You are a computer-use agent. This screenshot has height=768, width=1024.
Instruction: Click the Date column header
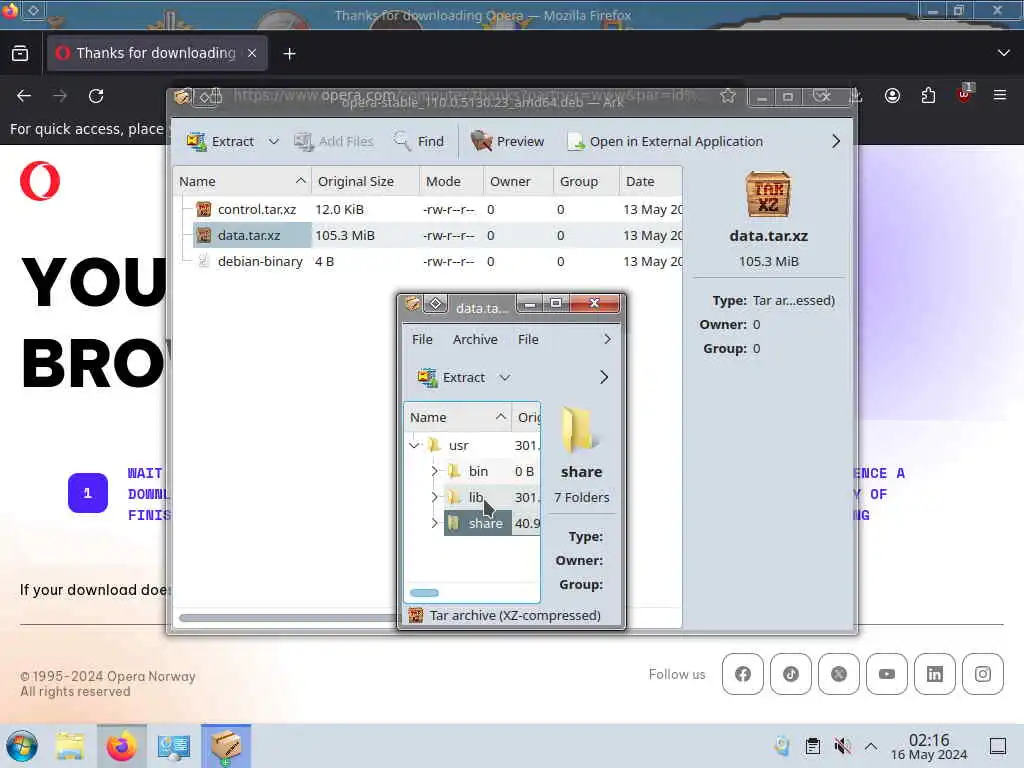(650, 182)
